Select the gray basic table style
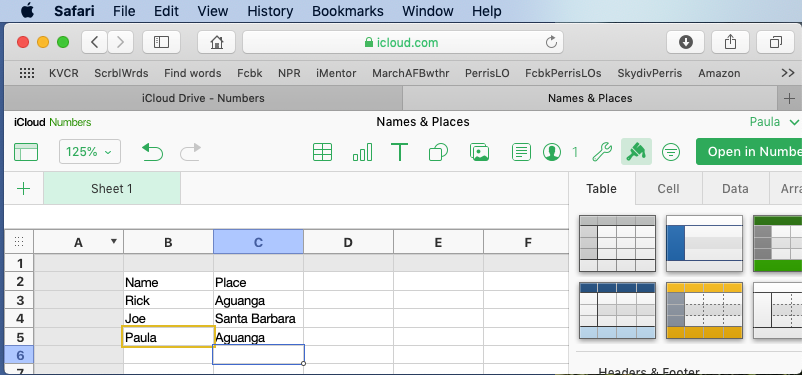The width and height of the screenshot is (802, 375). pos(617,244)
